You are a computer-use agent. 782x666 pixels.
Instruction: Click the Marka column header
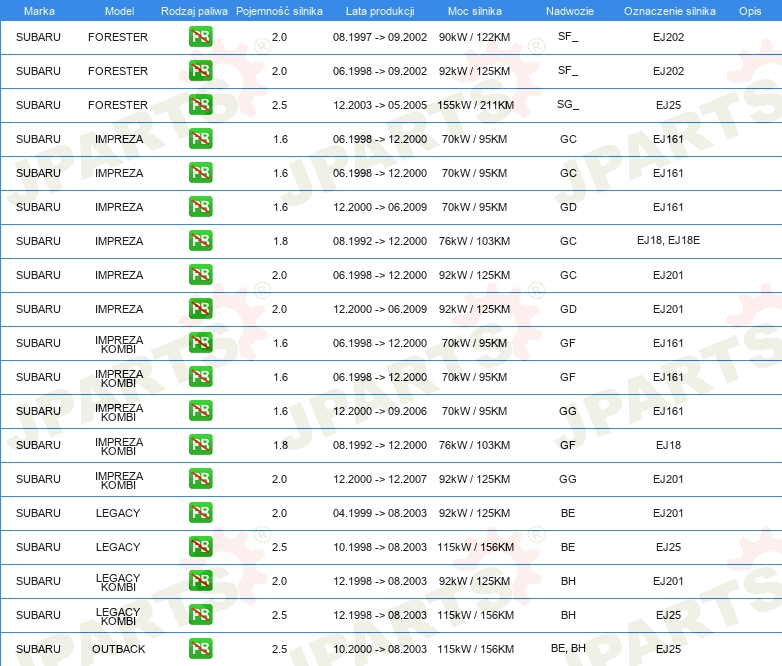(39, 11)
